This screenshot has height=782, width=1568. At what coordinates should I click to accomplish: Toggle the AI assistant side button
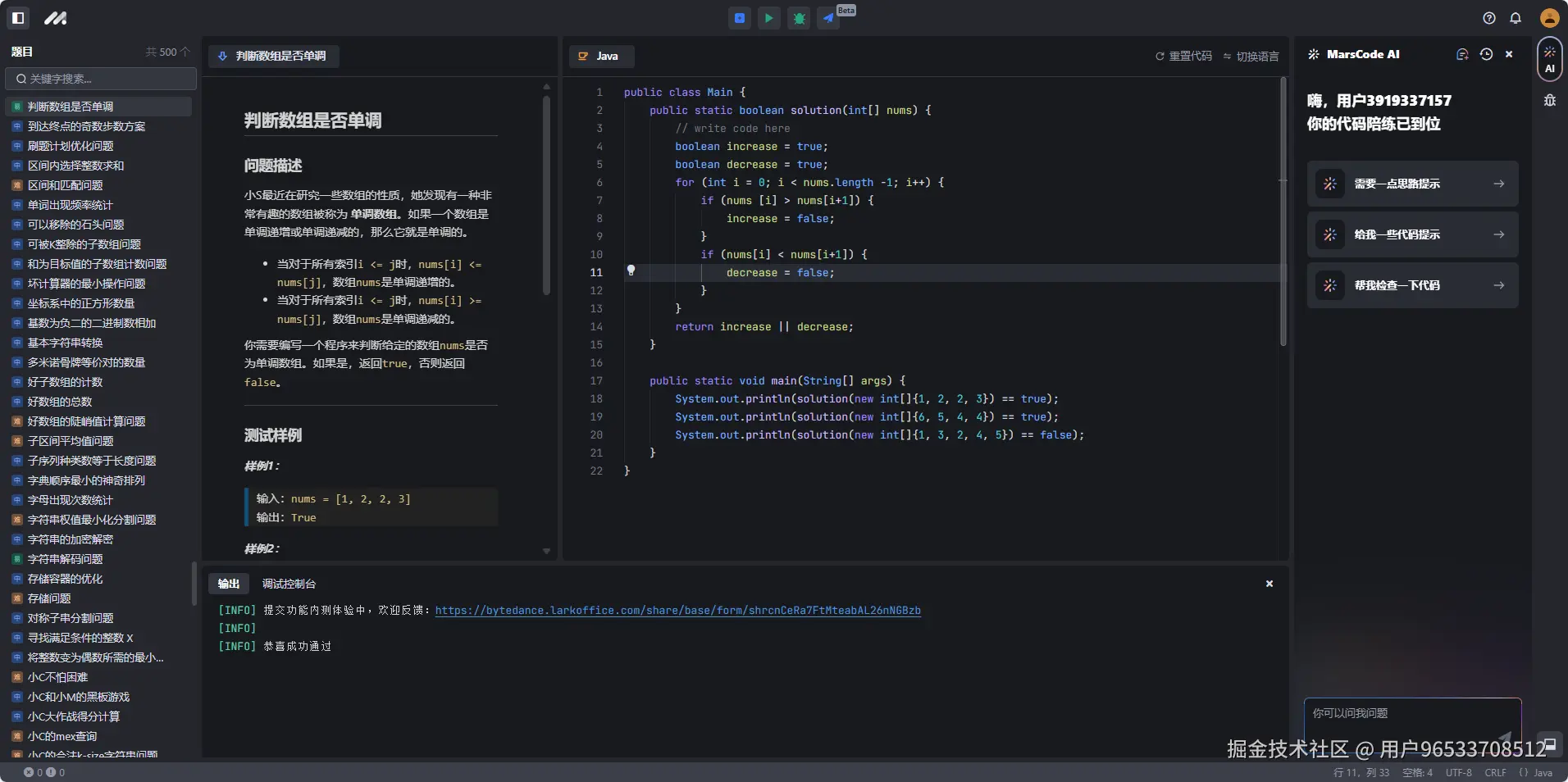tap(1549, 59)
